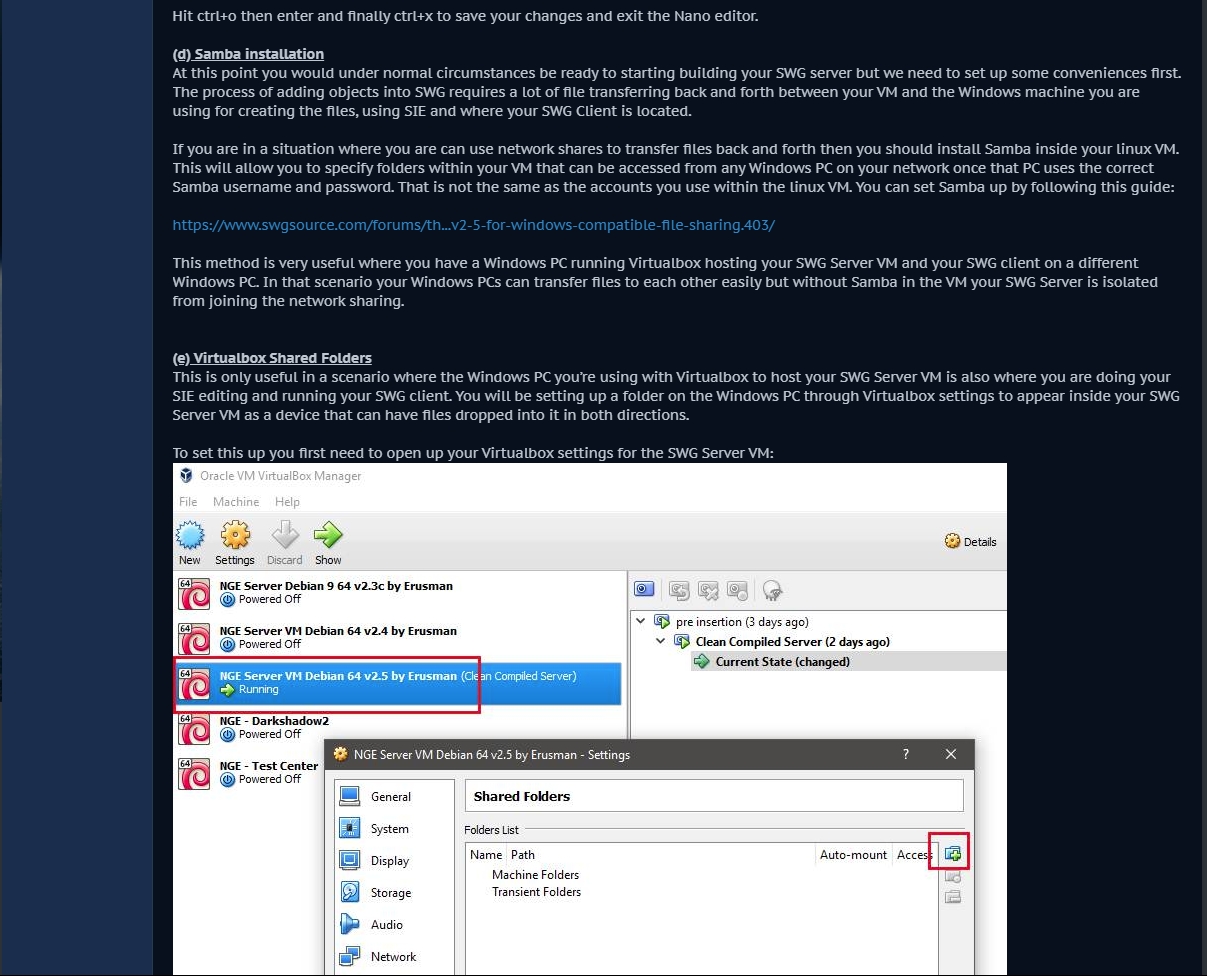Open the swgsource.com Samba guide link
This screenshot has width=1207, height=976.
click(x=473, y=225)
